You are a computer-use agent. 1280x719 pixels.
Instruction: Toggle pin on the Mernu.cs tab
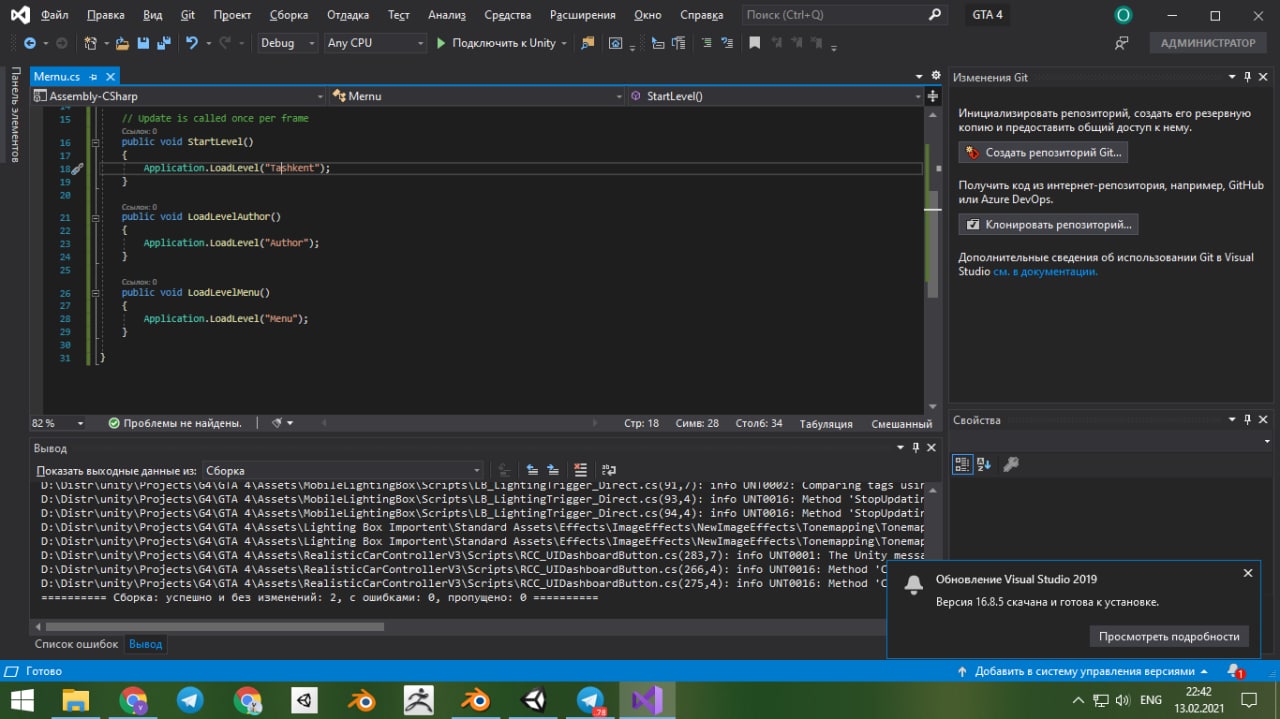[94, 77]
